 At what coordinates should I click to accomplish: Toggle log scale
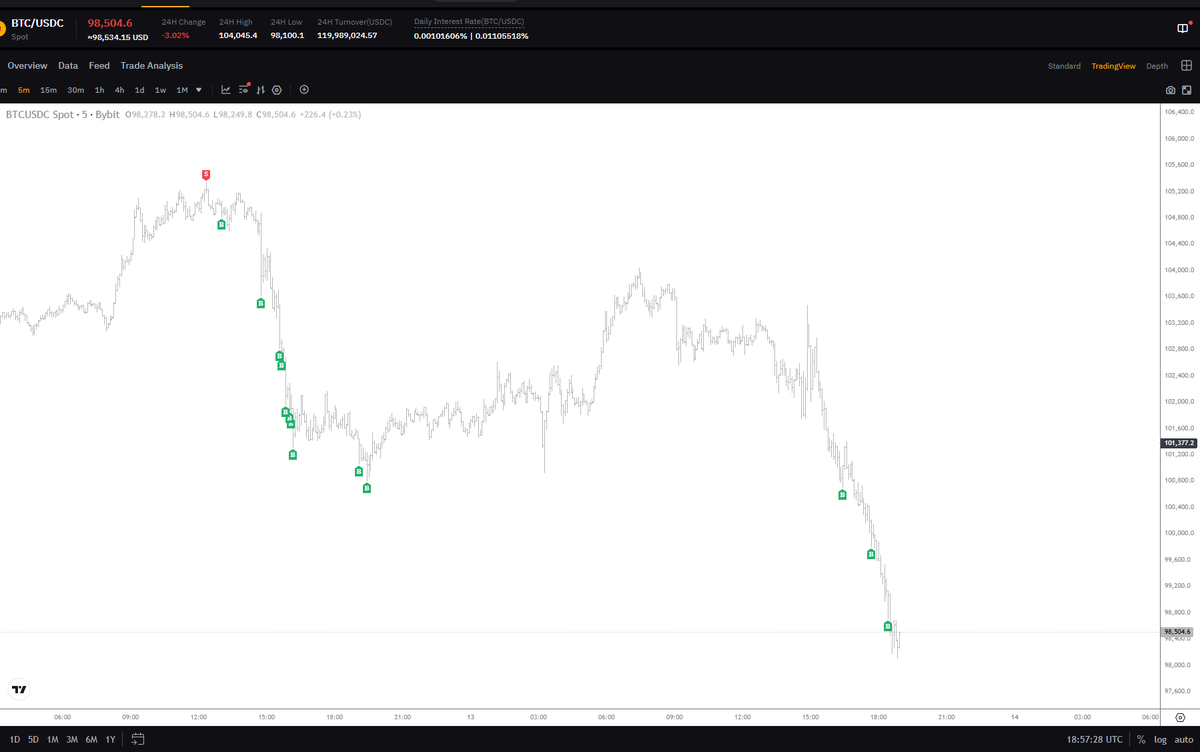pyautogui.click(x=1160, y=739)
